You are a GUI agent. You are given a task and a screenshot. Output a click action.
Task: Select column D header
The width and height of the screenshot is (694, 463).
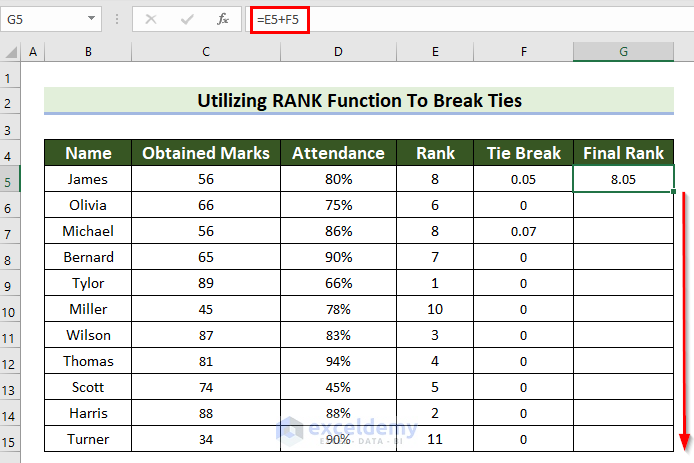[x=338, y=52]
